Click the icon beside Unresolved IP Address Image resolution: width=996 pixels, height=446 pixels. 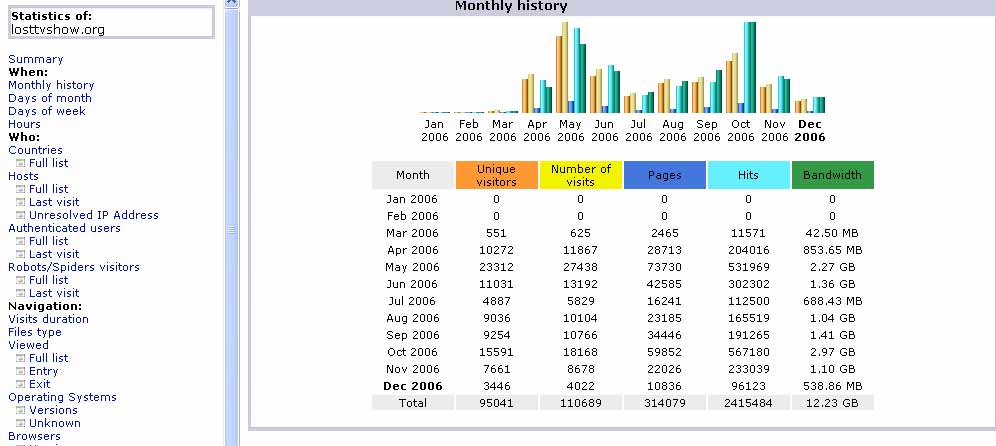(20, 215)
